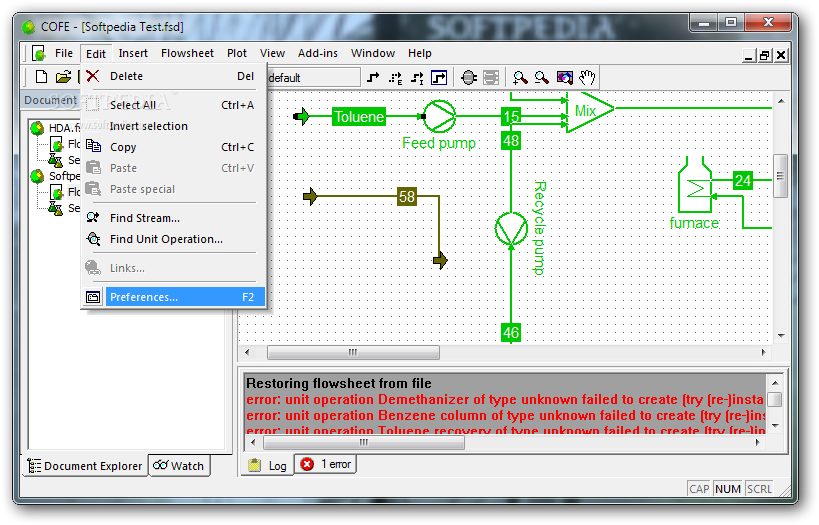Click the insert unit operation icon
Image resolution: width=819 pixels, height=525 pixels.
[469, 78]
